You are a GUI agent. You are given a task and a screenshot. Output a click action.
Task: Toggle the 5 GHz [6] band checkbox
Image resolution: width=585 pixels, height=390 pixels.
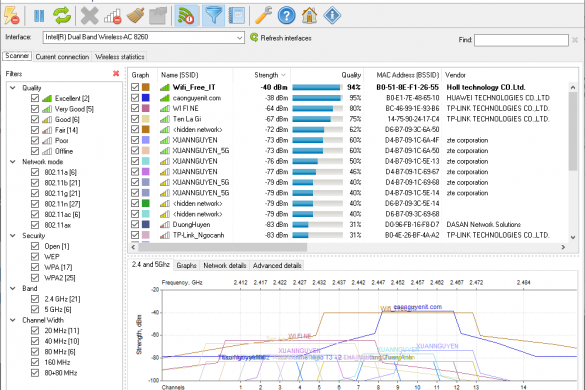click(x=35, y=309)
